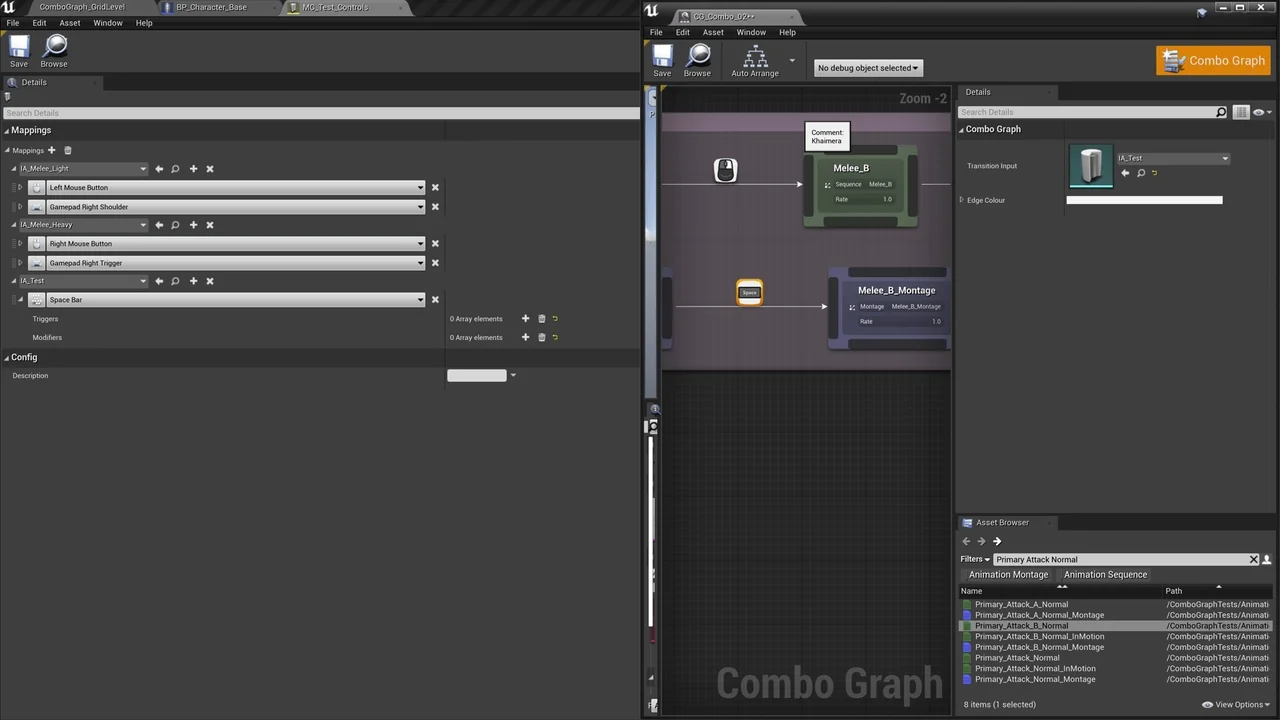Click View Options in the Asset Browser footer

coord(1236,704)
